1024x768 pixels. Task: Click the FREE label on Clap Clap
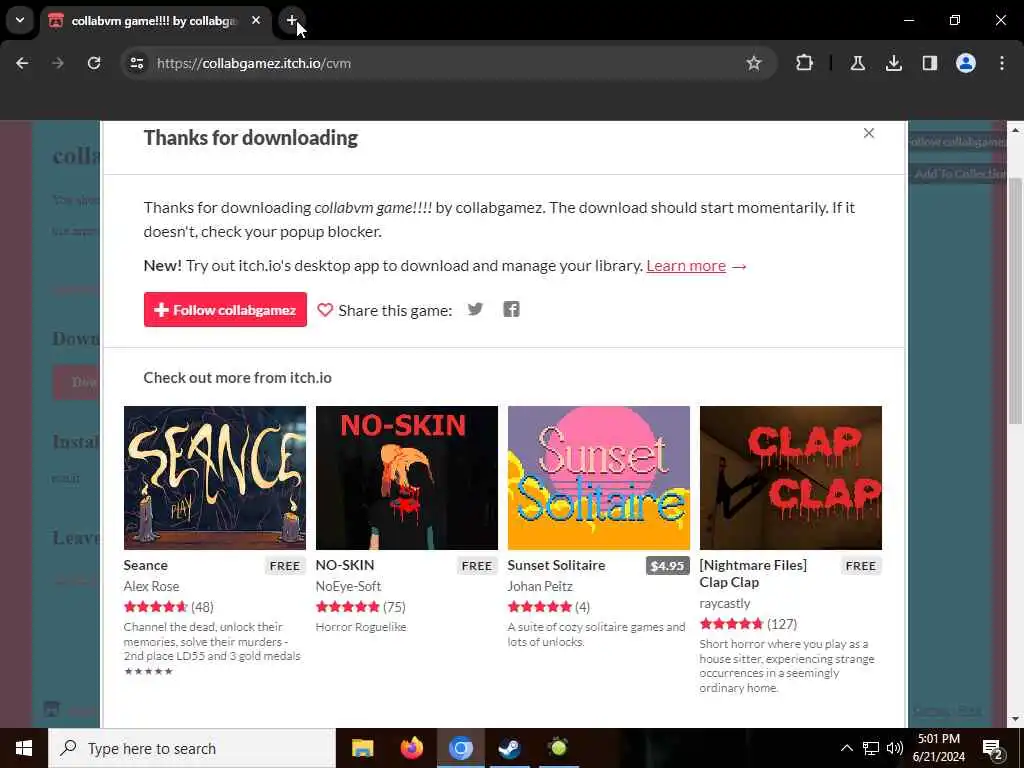(861, 566)
